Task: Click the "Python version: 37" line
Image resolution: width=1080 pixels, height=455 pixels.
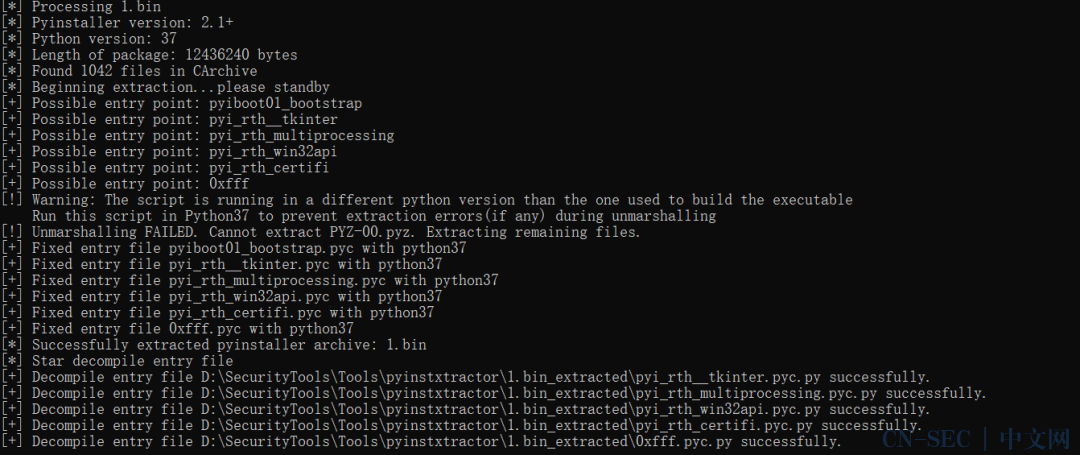Action: click(x=89, y=39)
